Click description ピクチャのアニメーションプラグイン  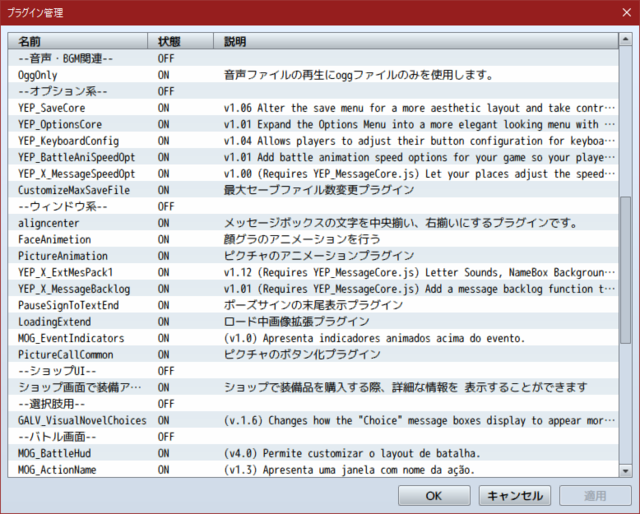pyautogui.click(x=319, y=256)
